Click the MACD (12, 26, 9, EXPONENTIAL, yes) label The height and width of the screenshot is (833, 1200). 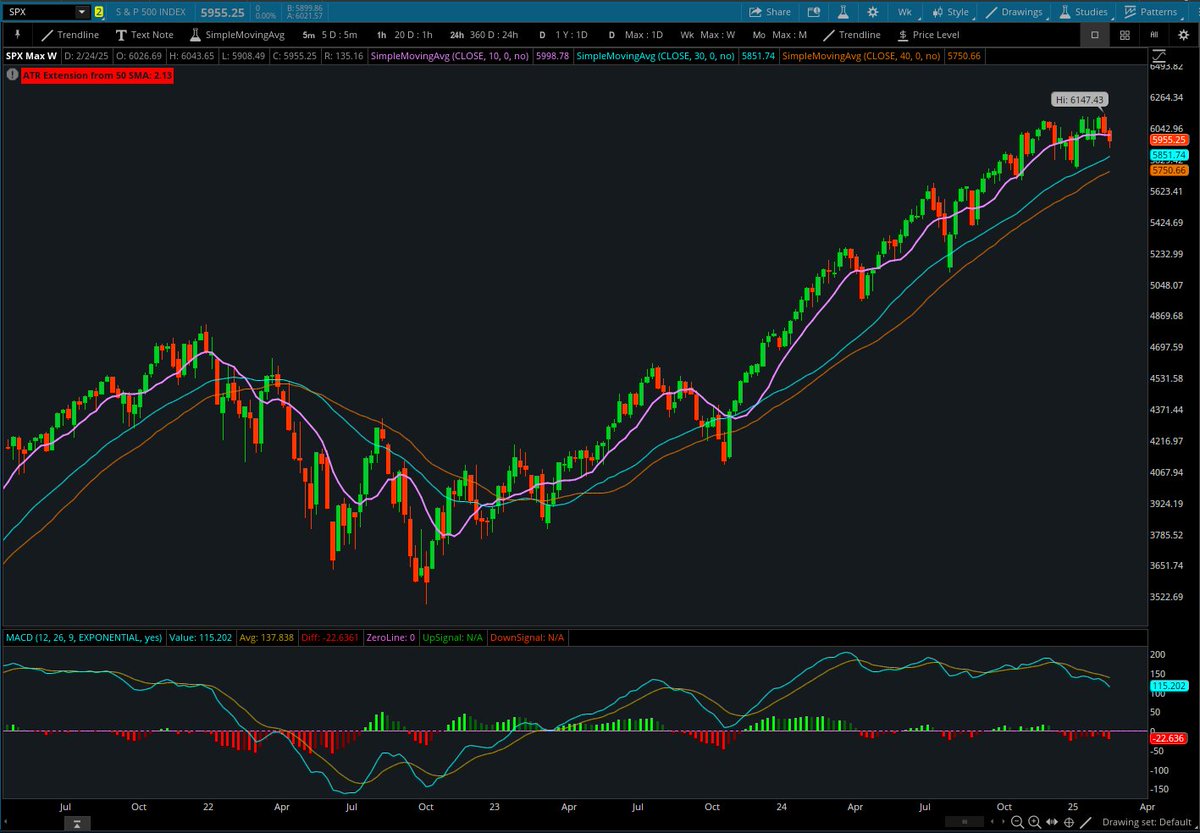pos(84,637)
